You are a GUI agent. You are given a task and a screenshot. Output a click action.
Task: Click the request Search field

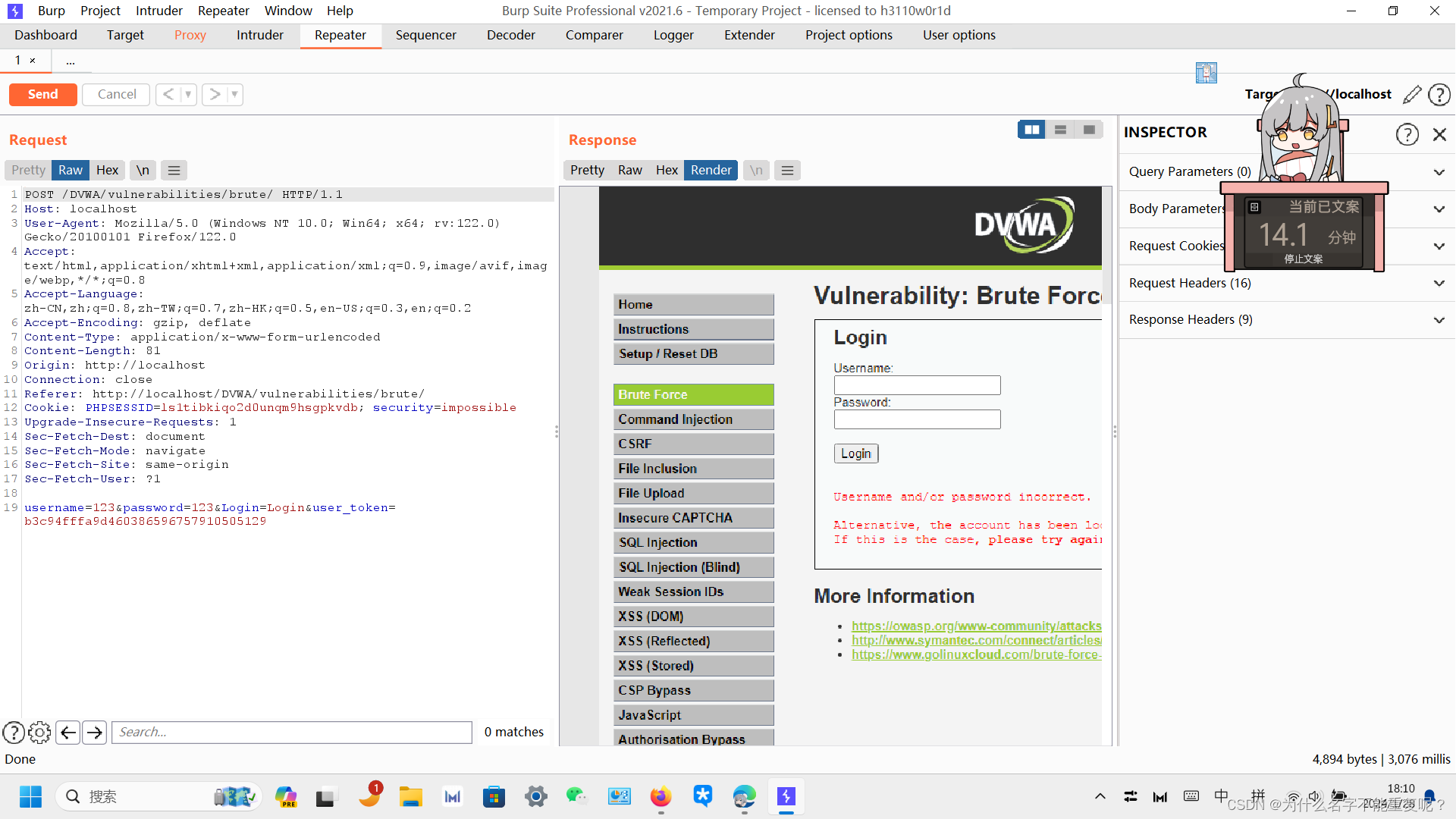click(292, 732)
